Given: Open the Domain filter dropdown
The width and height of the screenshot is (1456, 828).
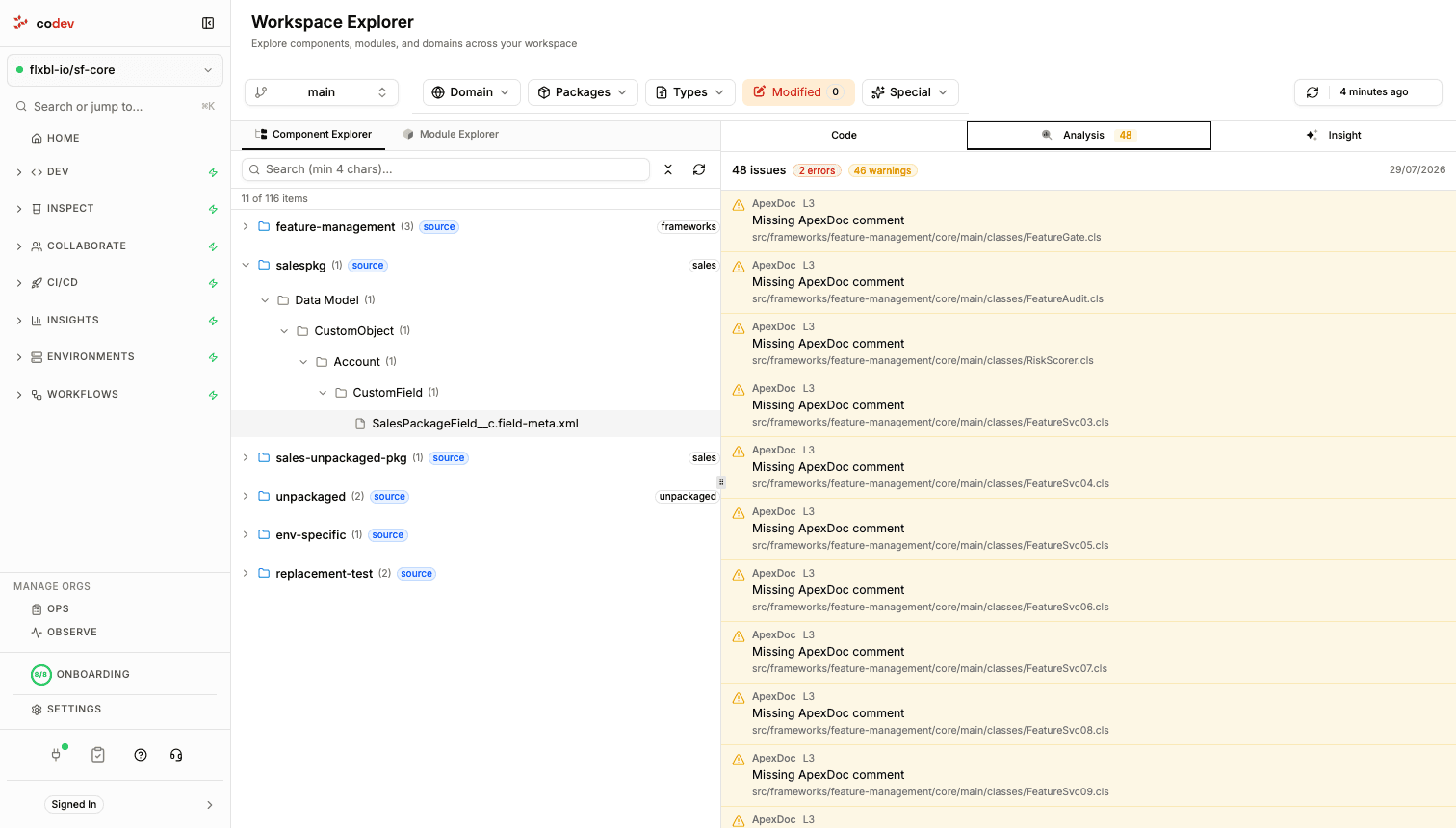Looking at the screenshot, I should pos(471,92).
